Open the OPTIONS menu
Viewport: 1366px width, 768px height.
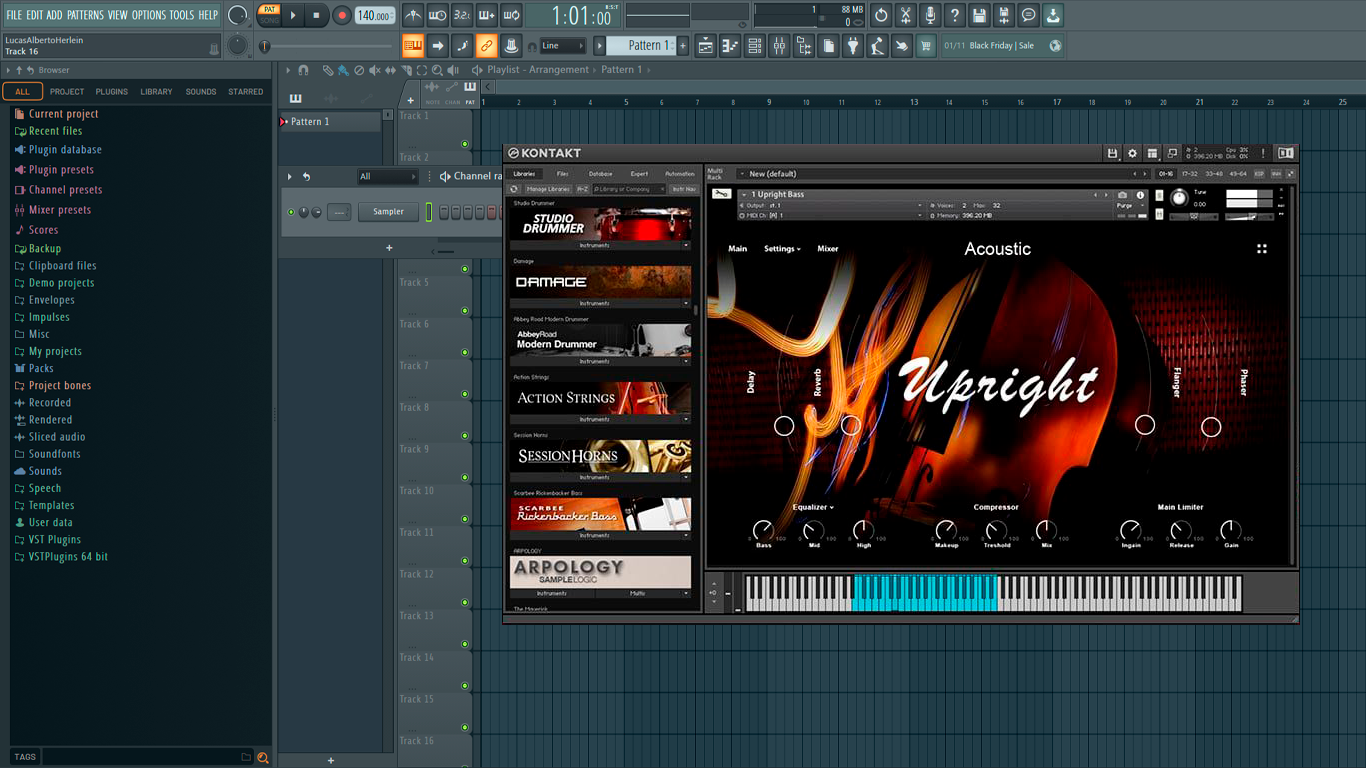click(149, 15)
